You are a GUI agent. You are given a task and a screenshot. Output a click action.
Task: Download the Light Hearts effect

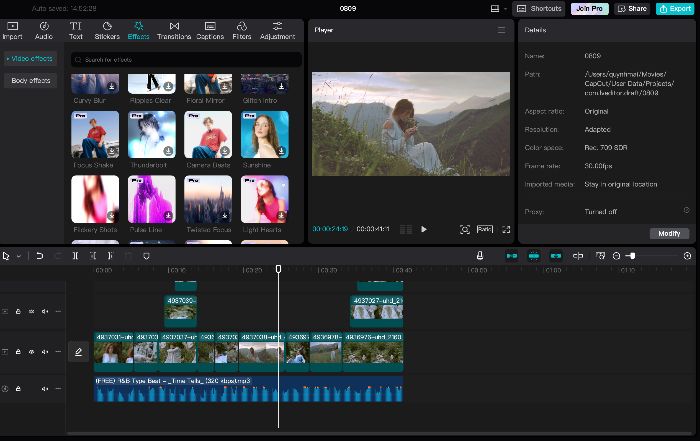[281, 216]
